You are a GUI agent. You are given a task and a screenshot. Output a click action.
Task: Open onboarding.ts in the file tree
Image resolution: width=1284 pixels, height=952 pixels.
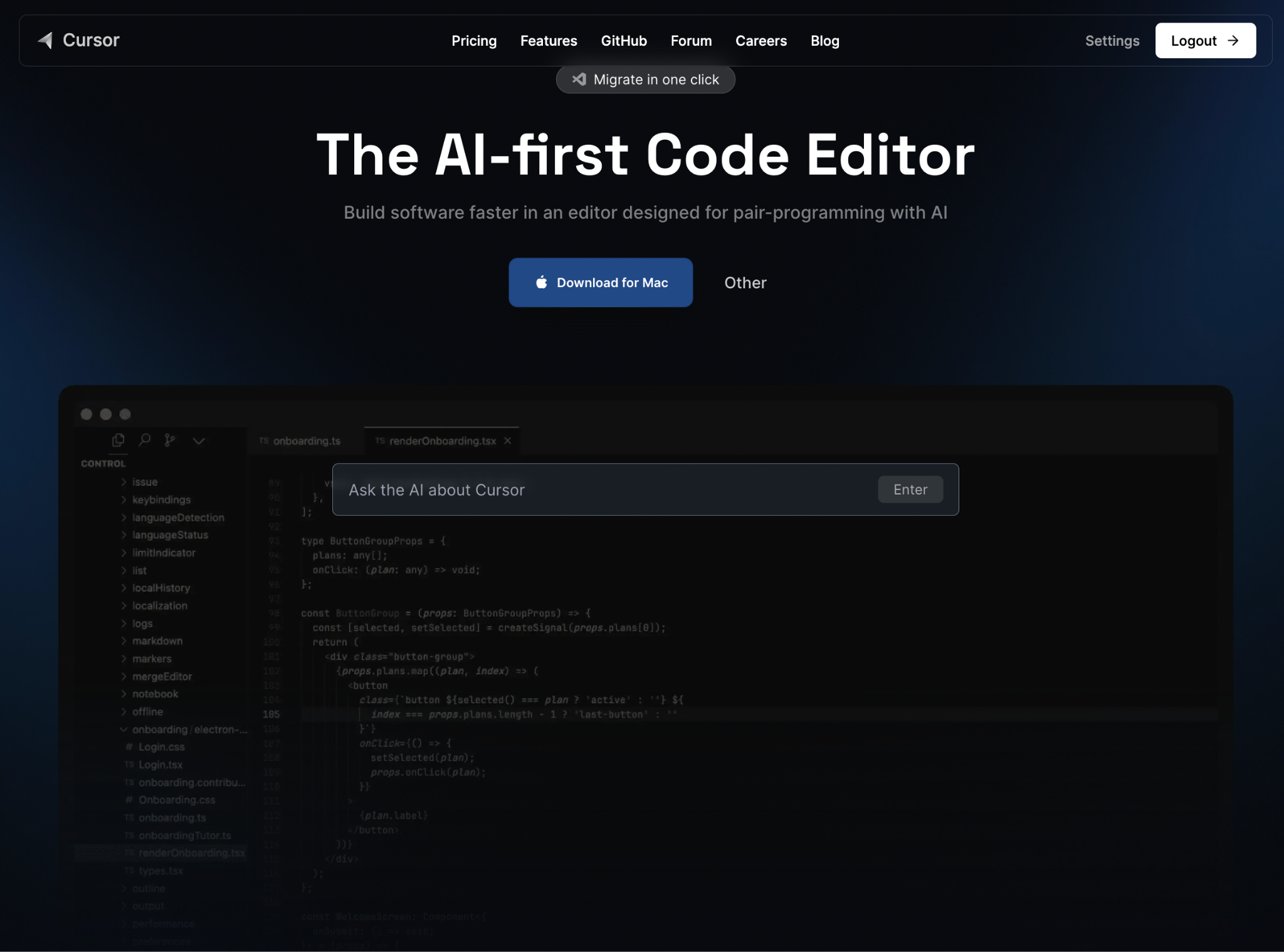pyautogui.click(x=166, y=817)
